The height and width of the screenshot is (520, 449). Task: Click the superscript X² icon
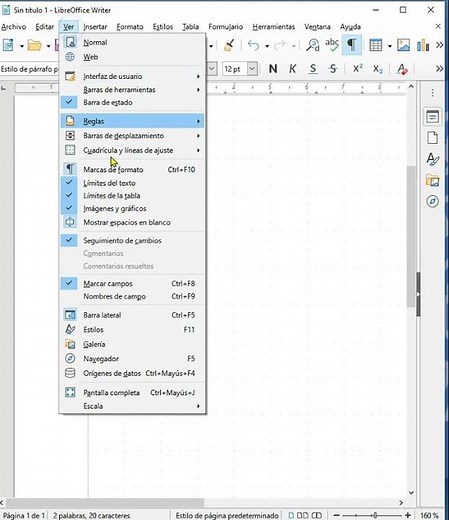tap(358, 69)
